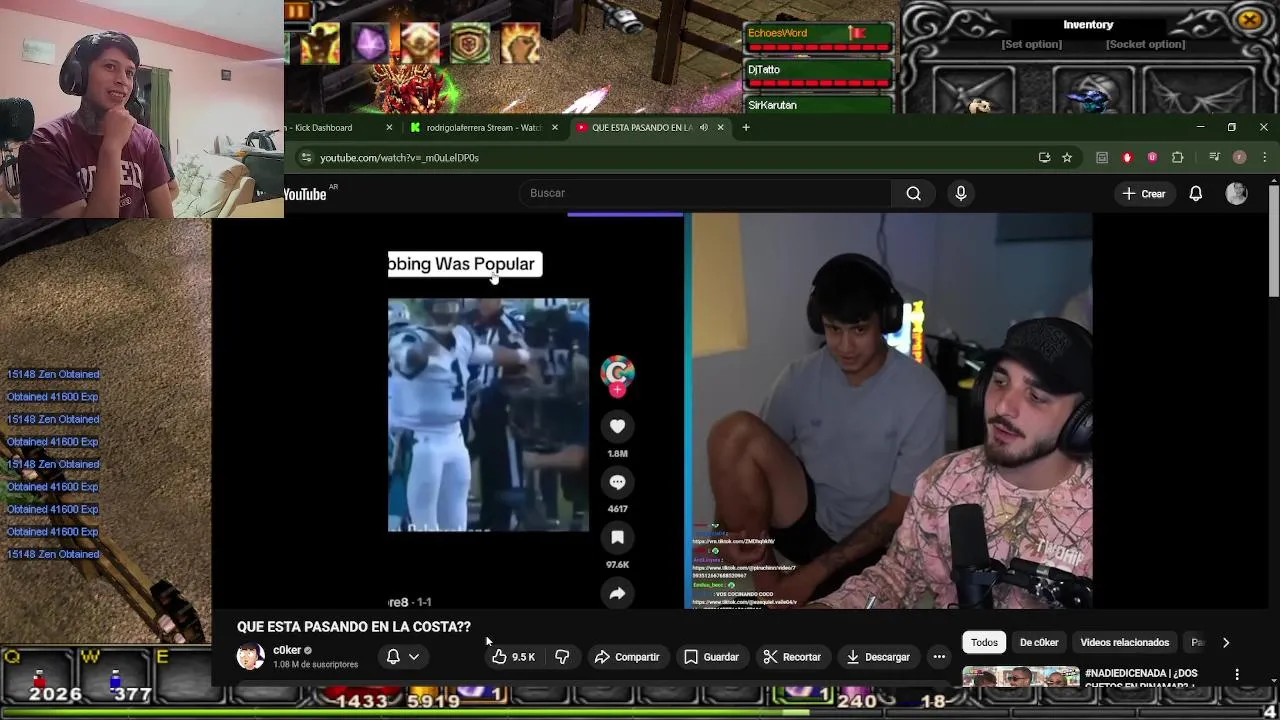This screenshot has width=1280, height=720.
Task: Close the game Inventory panel
Action: [x=1249, y=19]
